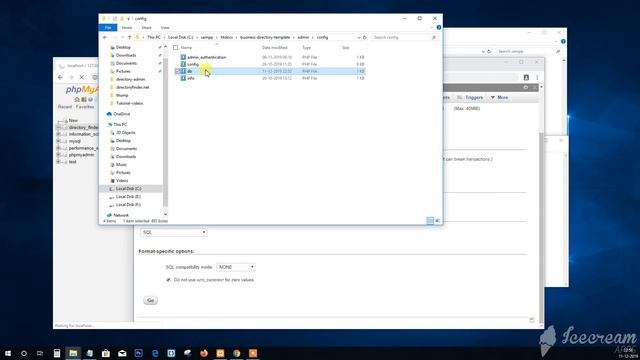Screen dimensions: 640x360
Task: Click the Go button
Action: pos(151,300)
